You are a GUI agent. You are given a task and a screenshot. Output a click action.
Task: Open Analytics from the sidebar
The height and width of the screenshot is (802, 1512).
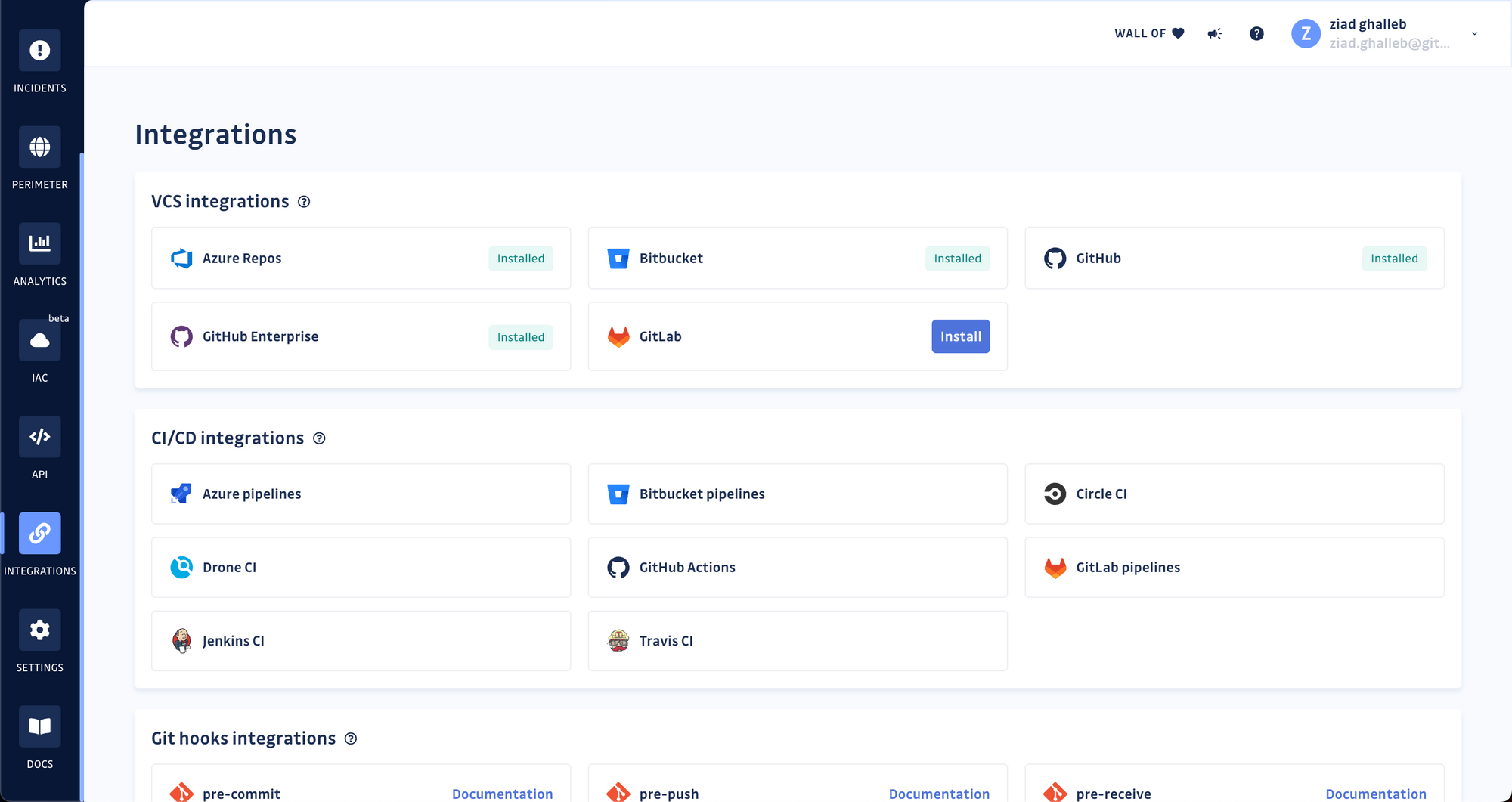click(x=39, y=243)
